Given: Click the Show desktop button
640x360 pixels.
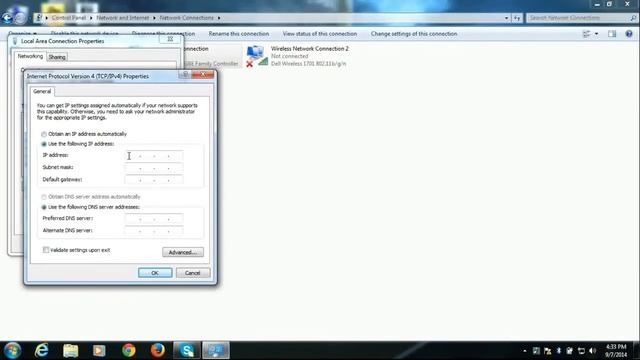Looking at the screenshot, I should (636, 351).
